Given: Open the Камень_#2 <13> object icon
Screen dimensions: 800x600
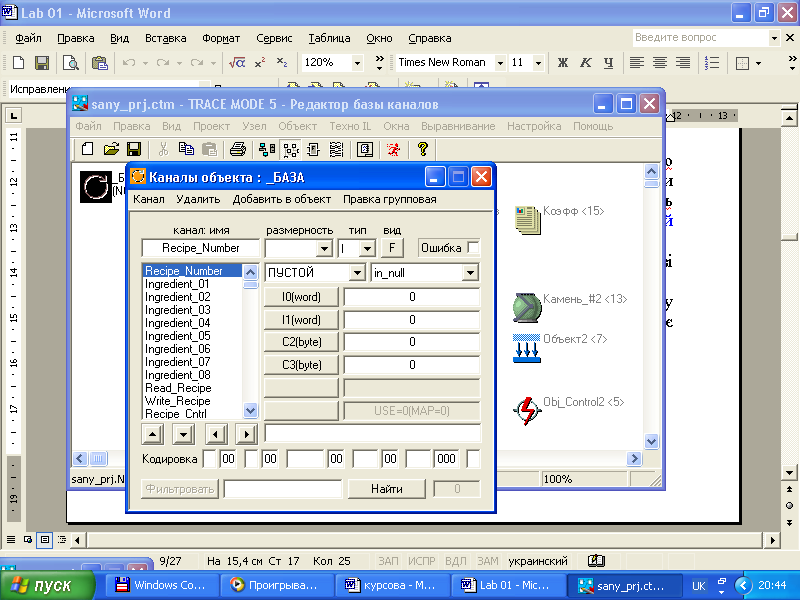Looking at the screenshot, I should pyautogui.click(x=526, y=307).
